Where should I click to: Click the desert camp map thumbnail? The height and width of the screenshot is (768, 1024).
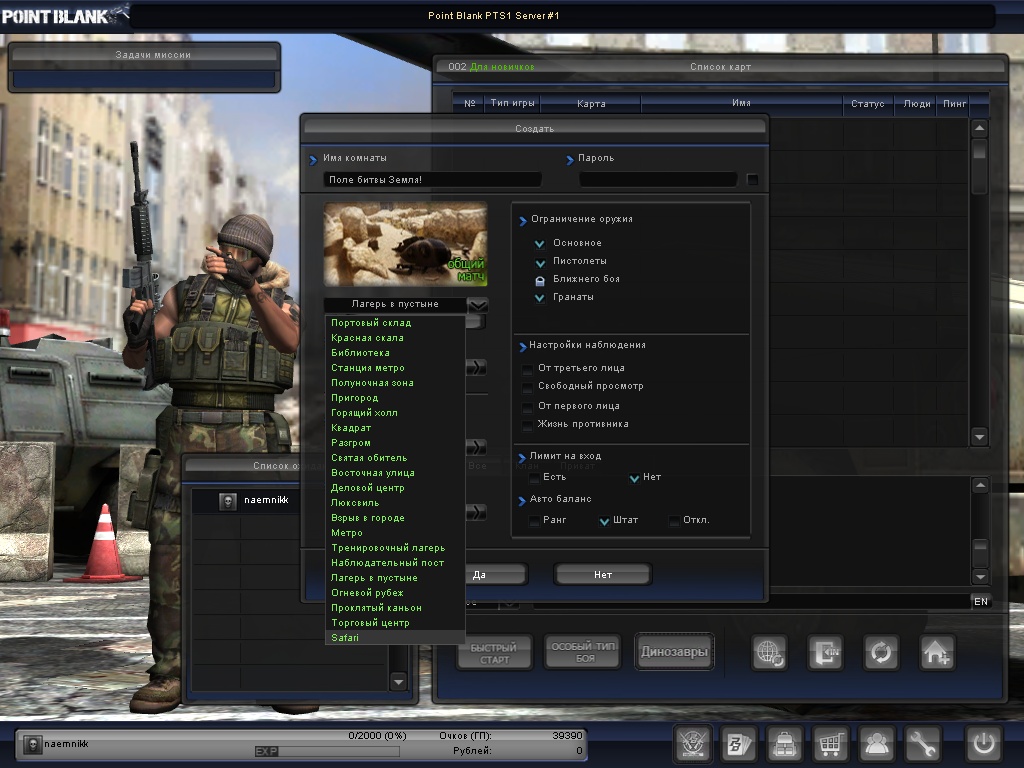[406, 244]
